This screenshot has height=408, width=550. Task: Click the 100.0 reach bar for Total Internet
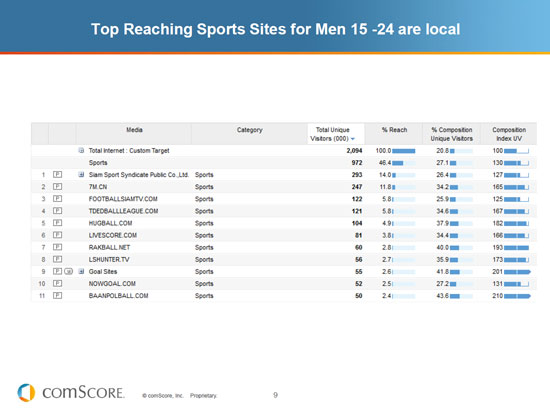pos(404,151)
